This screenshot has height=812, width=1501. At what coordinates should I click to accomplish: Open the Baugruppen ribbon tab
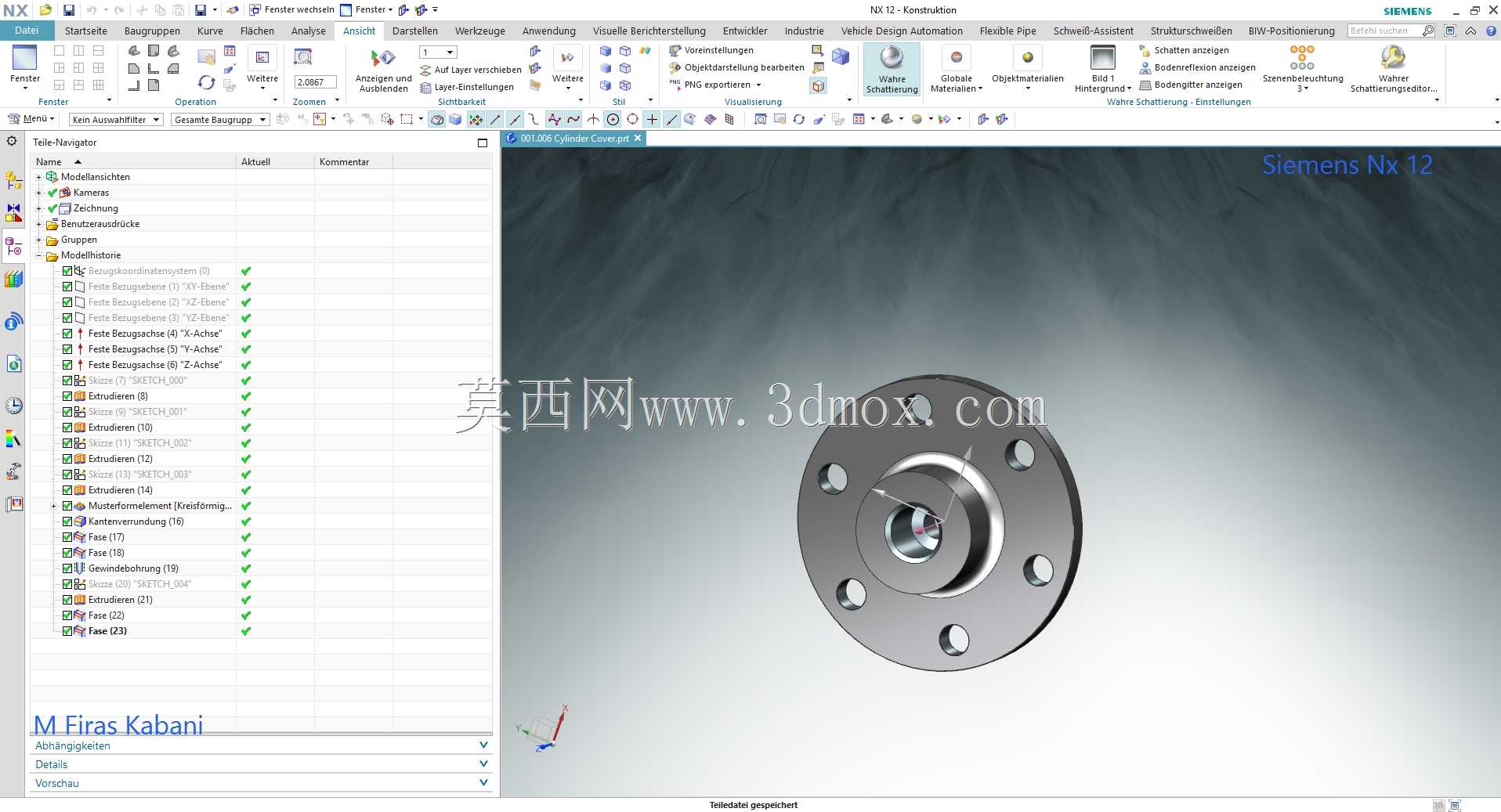pyautogui.click(x=152, y=31)
